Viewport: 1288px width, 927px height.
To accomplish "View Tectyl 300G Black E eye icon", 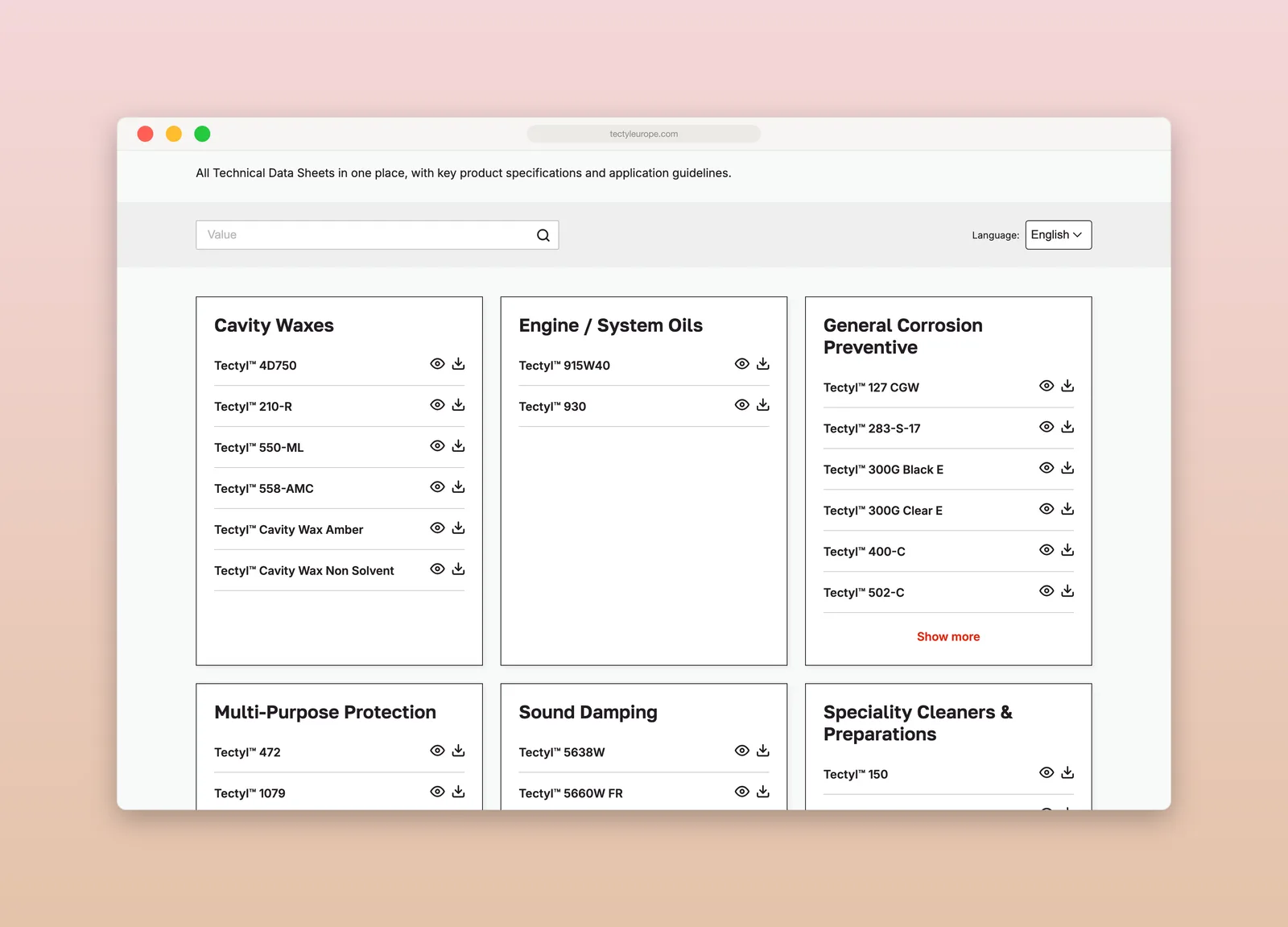I will pos(1046,468).
